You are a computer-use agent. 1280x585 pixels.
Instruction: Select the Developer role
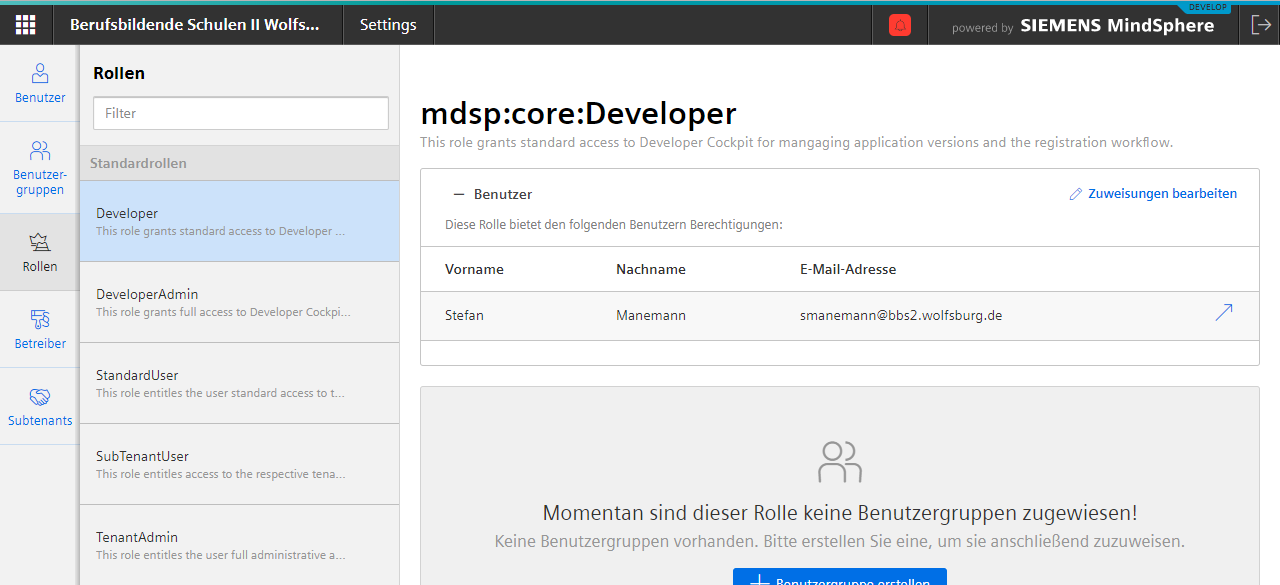[x=239, y=221]
